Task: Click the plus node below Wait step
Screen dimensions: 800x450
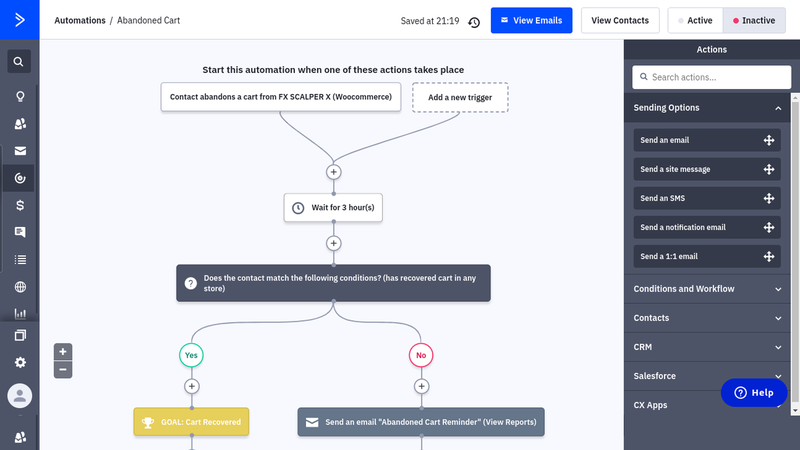Action: click(x=334, y=243)
